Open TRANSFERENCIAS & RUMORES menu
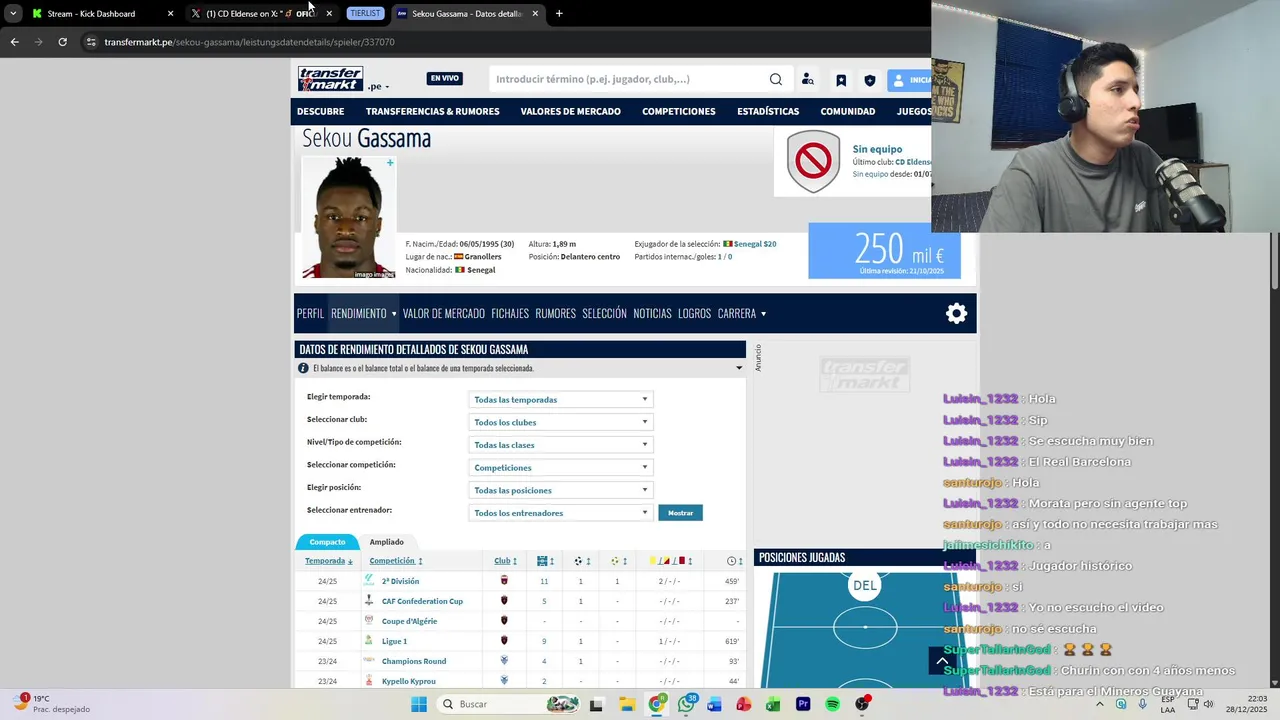The width and height of the screenshot is (1280, 720). point(432,111)
